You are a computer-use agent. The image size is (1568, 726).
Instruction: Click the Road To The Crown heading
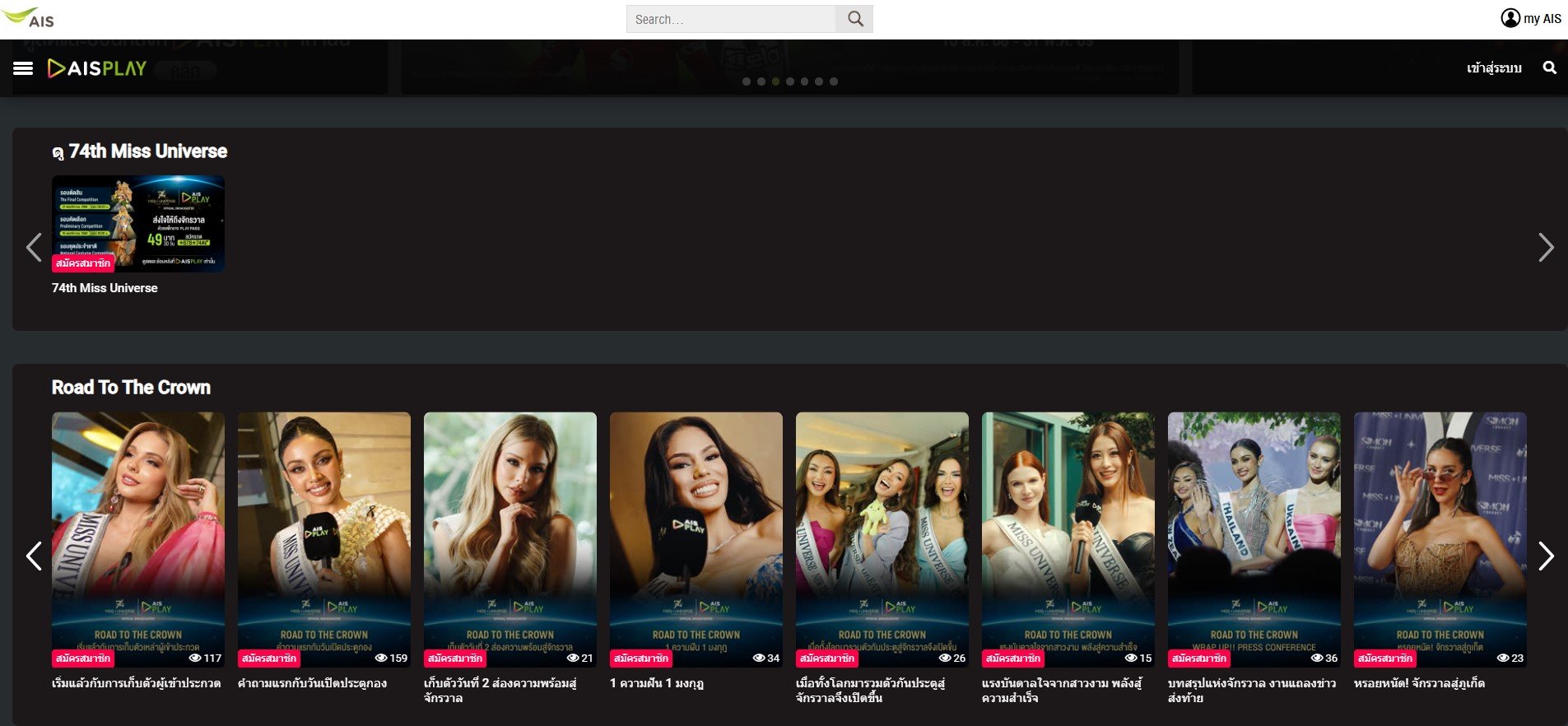[131, 388]
